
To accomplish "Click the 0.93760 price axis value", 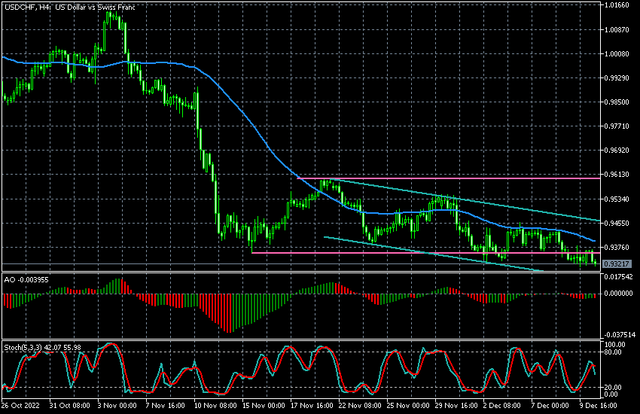I will click(616, 247).
